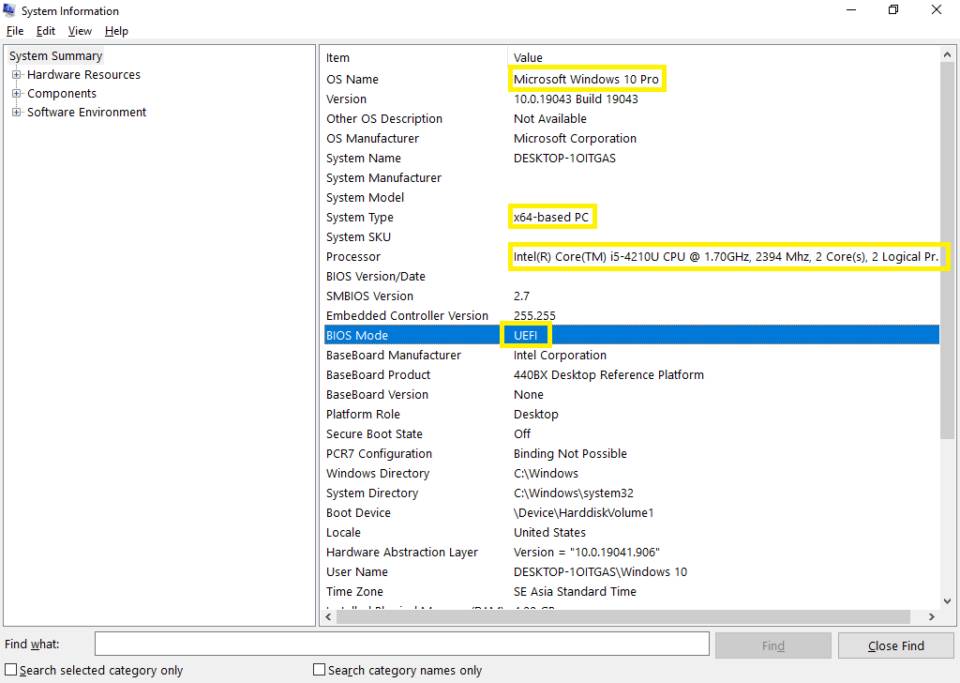The width and height of the screenshot is (960, 683).
Task: Select the System Directory row
Action: [631, 493]
